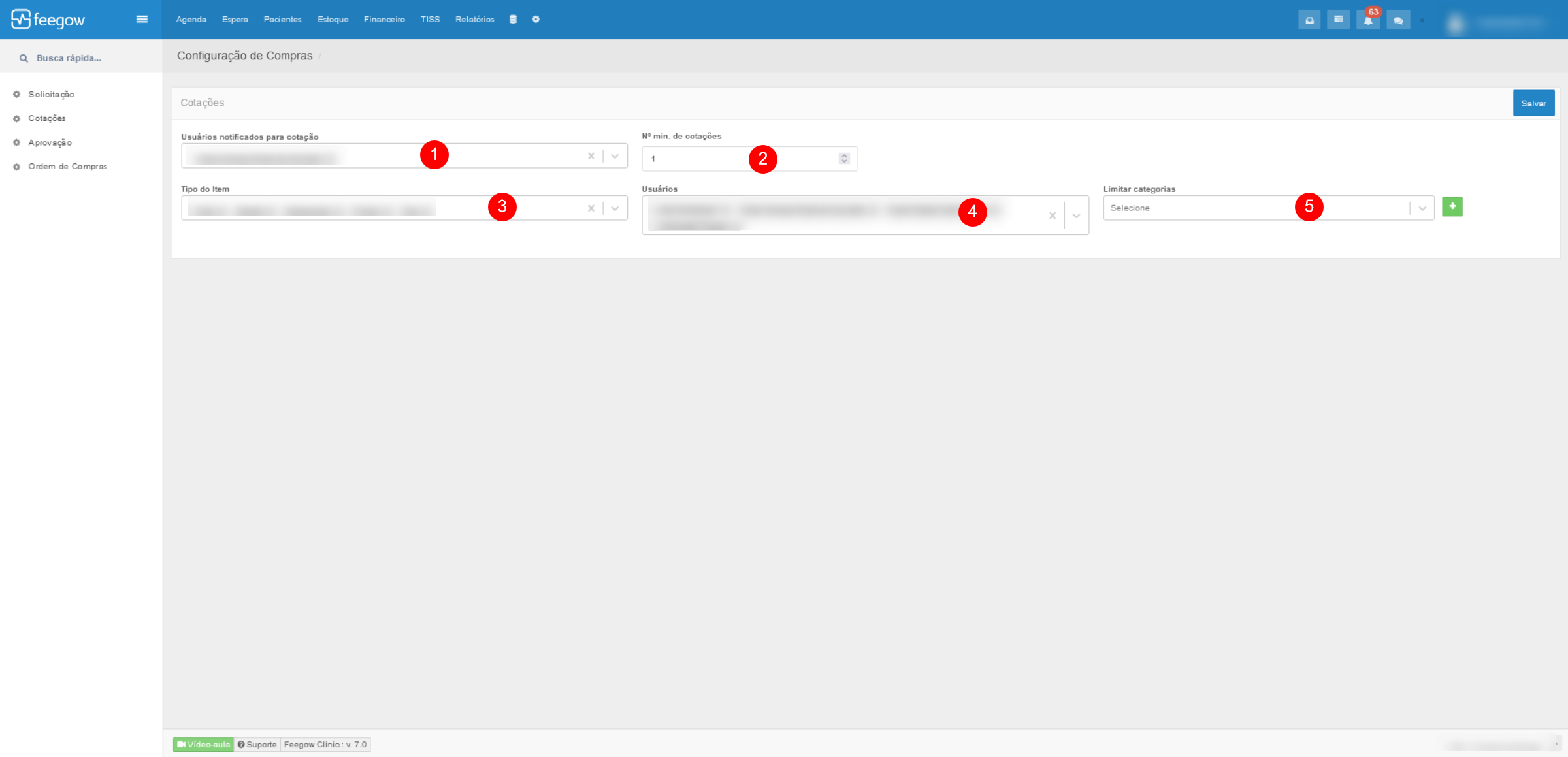
Task: Clear the Tipo do Item selection
Action: (591, 208)
